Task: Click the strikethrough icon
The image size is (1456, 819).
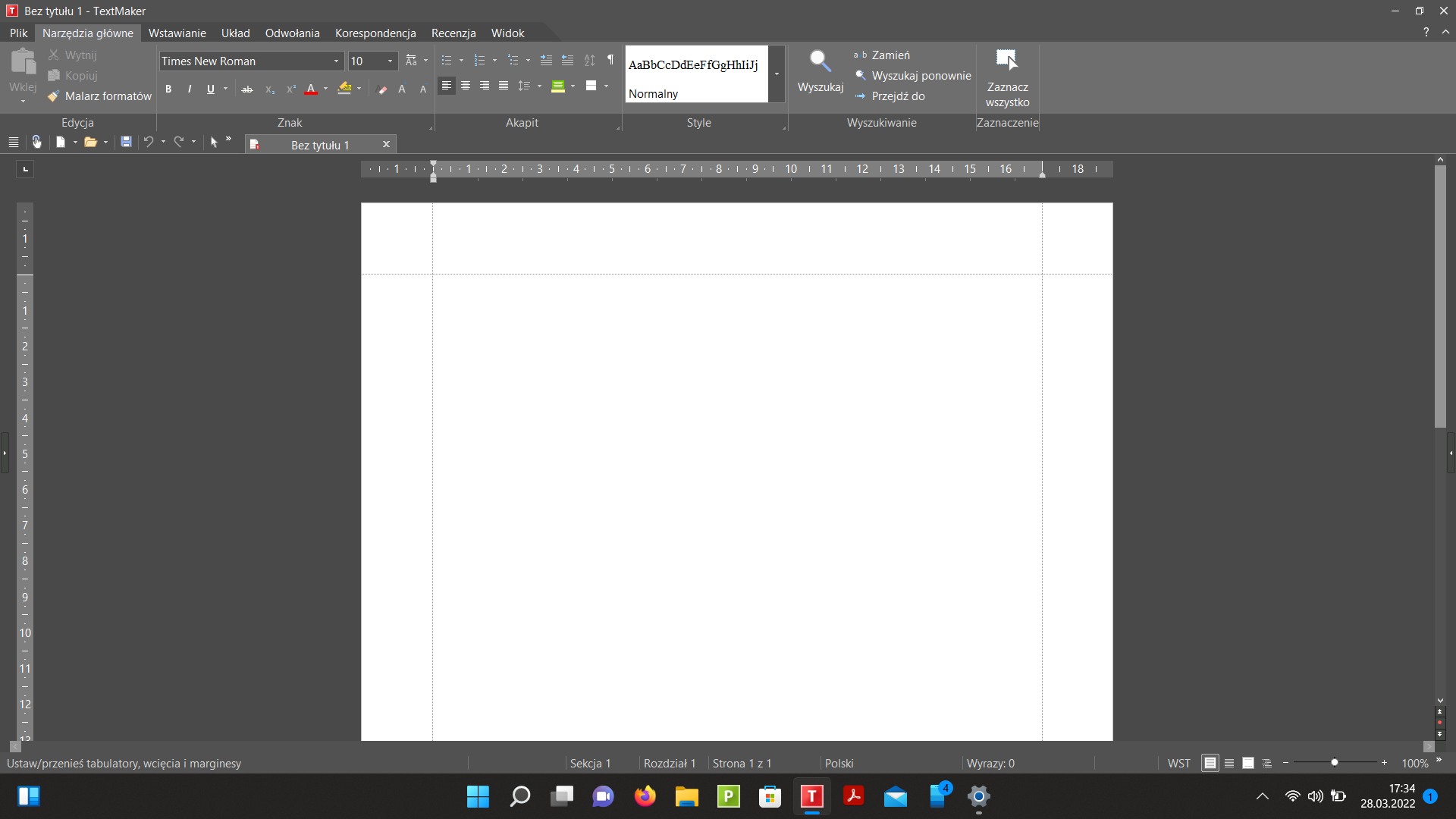Action: pos(247,89)
